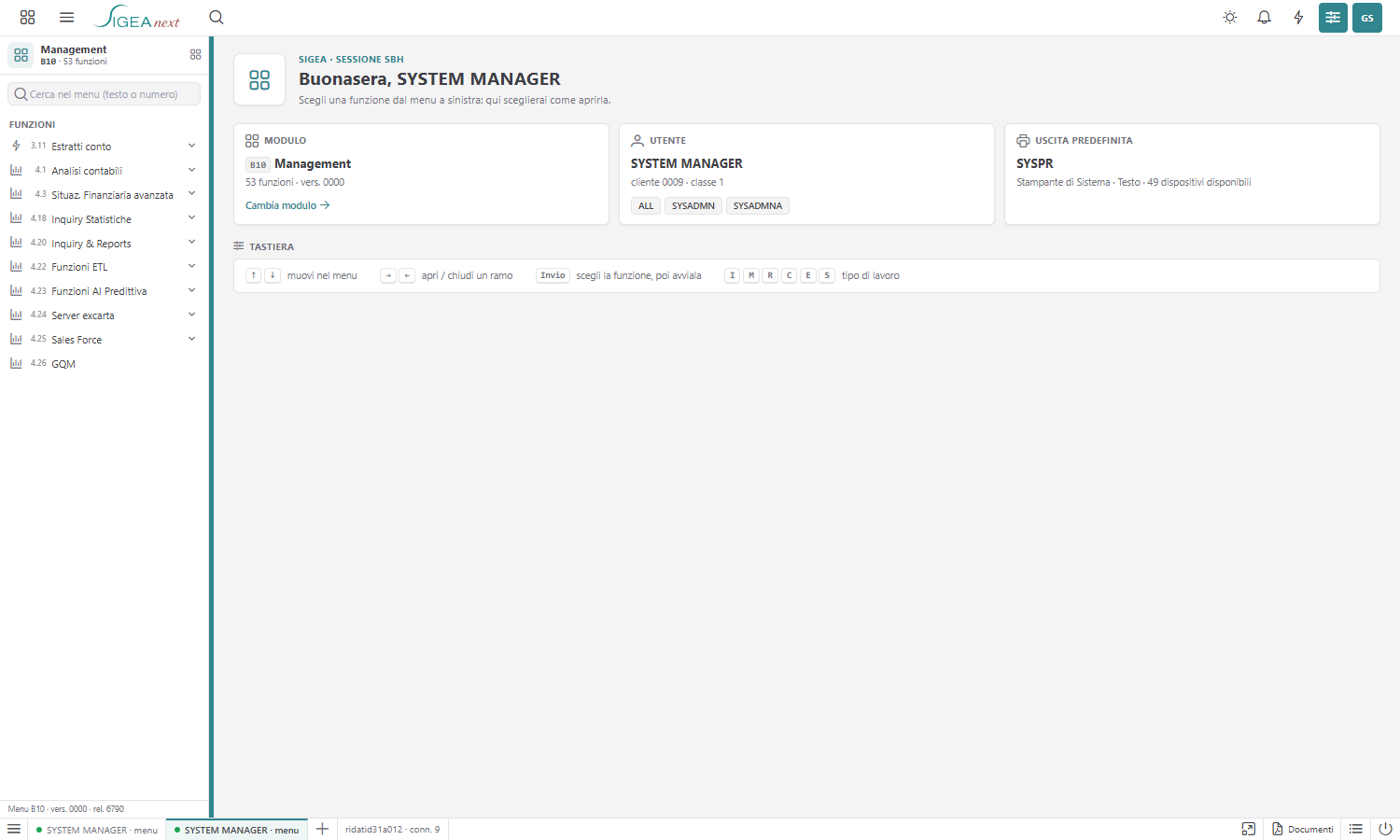Switch to the active SYSTEM MANAGER menu tab
The image size is (1400, 840).
point(236,830)
